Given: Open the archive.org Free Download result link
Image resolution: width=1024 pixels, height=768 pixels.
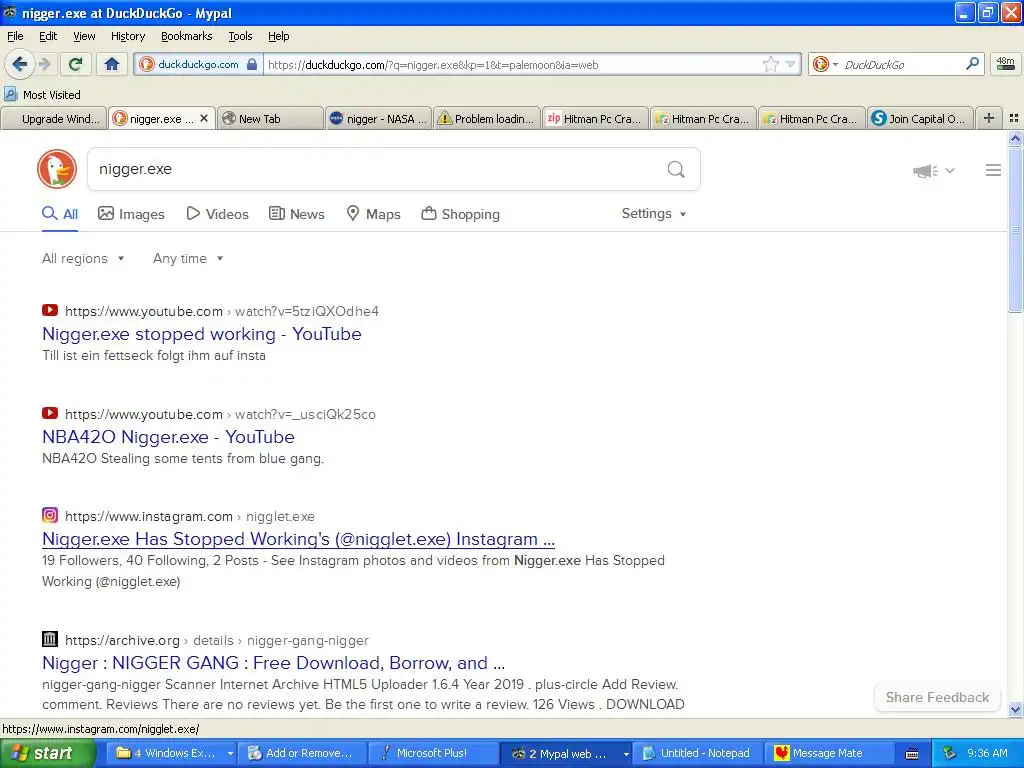Looking at the screenshot, I should 274,663.
